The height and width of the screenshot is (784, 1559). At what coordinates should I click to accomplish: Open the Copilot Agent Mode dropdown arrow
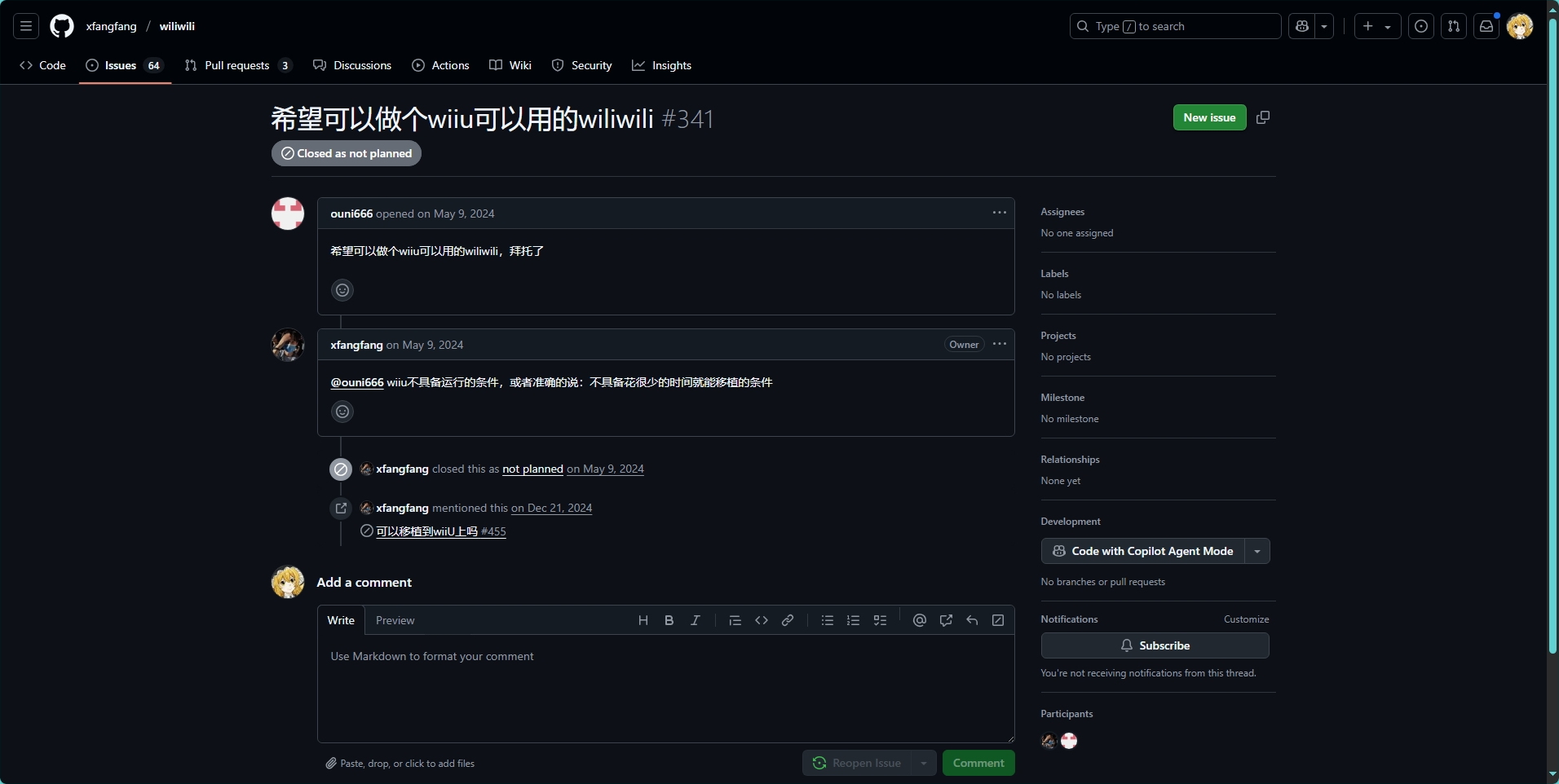1257,551
